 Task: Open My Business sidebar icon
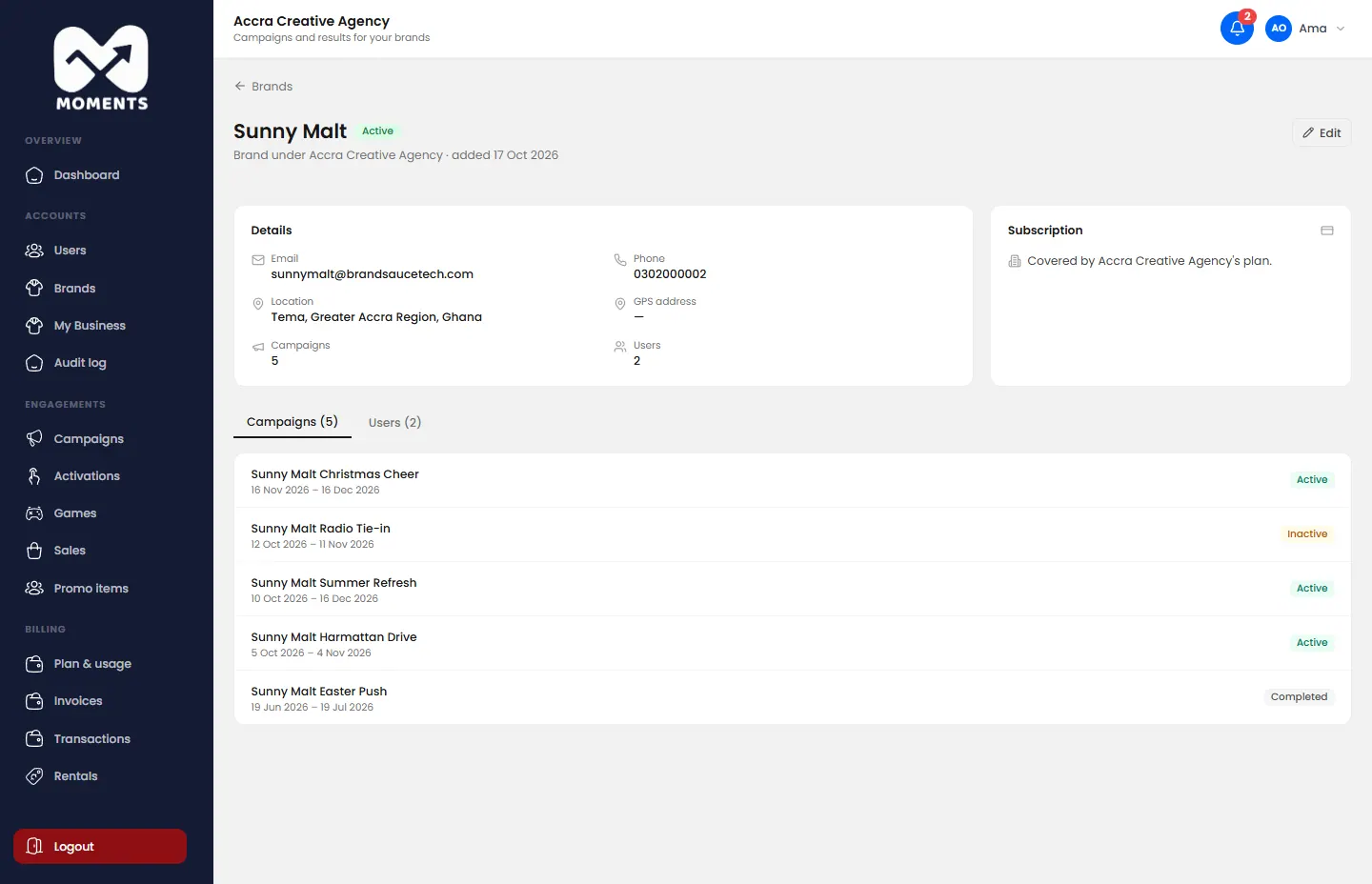click(x=34, y=326)
